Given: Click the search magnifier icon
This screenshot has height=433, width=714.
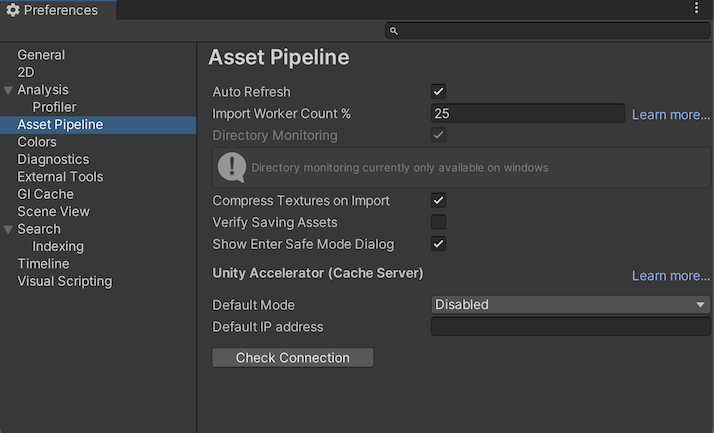Looking at the screenshot, I should 394,32.
